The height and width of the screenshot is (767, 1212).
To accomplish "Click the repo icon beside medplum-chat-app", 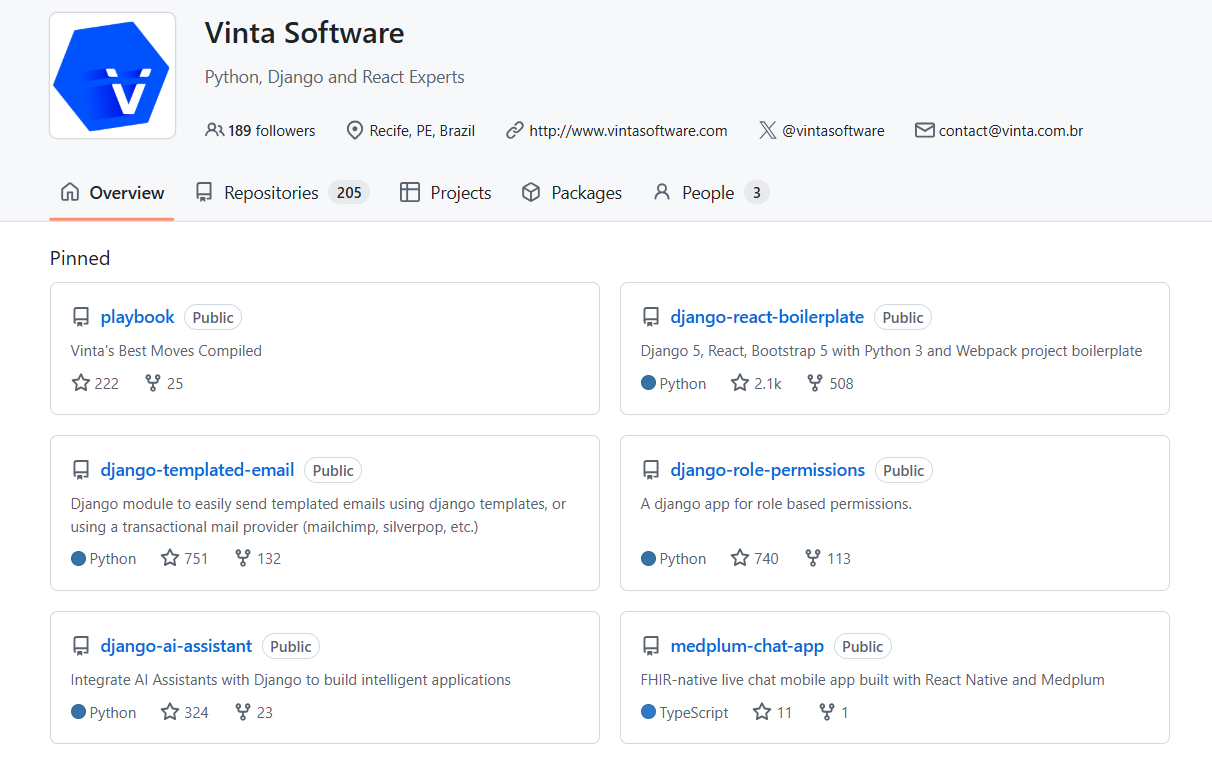I will (651, 647).
